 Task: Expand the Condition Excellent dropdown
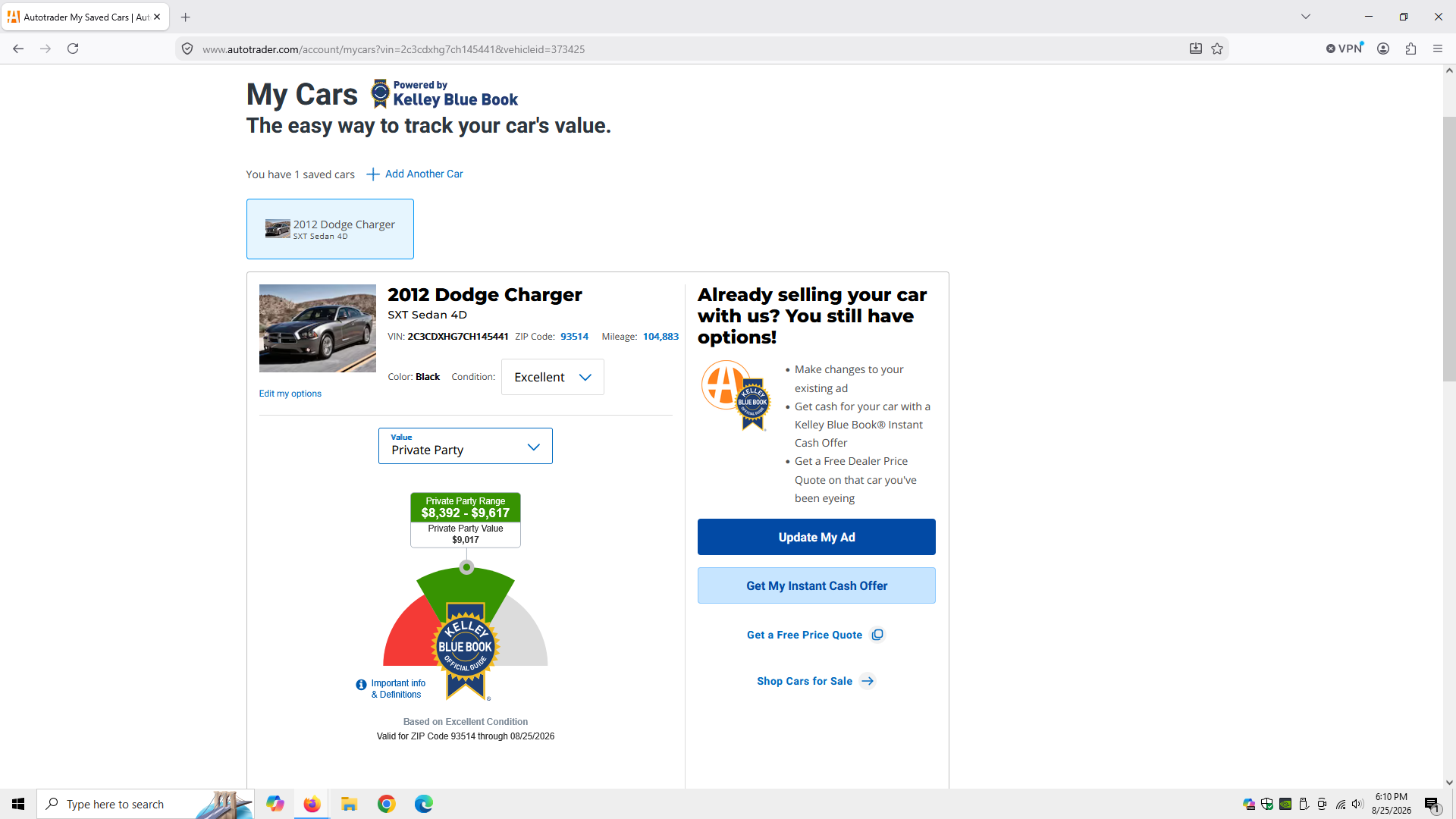[553, 377]
